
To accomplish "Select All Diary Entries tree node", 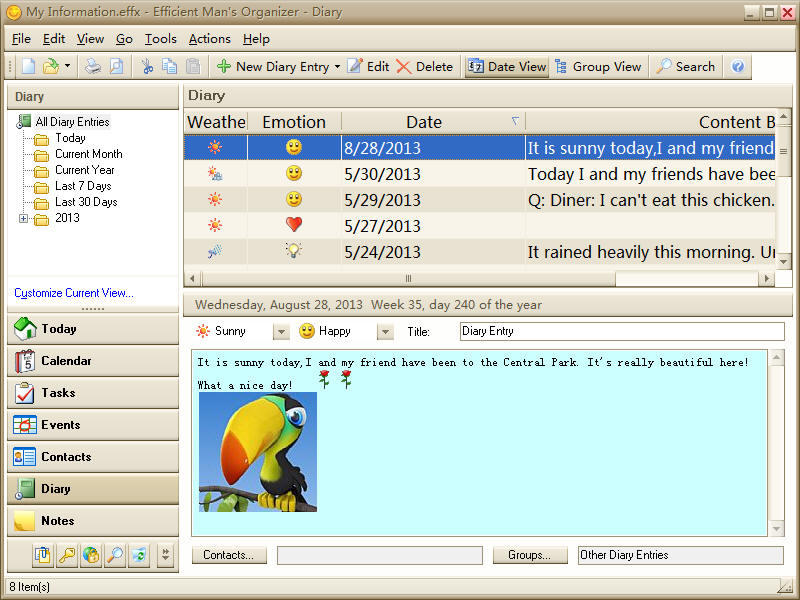I will [x=72, y=121].
